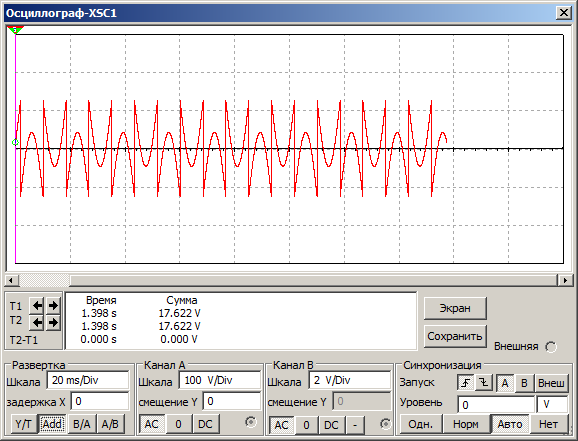Switch display mode to Add
578x441 pixels.
tap(52, 424)
